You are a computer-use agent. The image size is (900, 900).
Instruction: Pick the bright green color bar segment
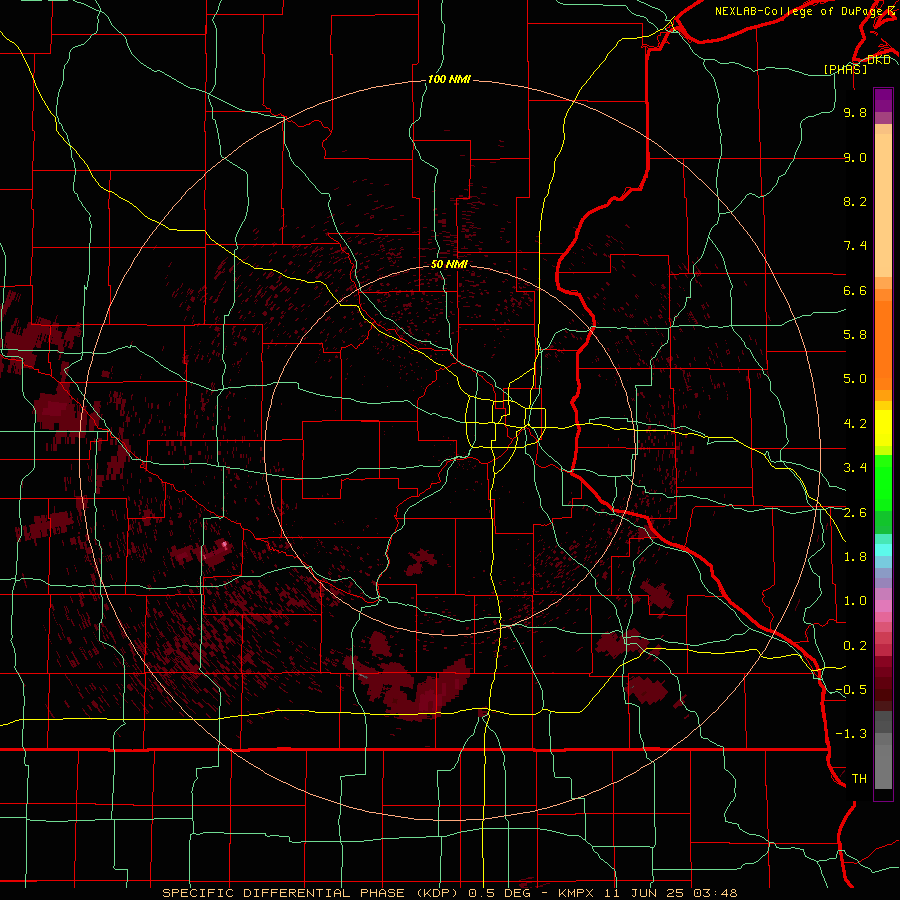point(883,483)
